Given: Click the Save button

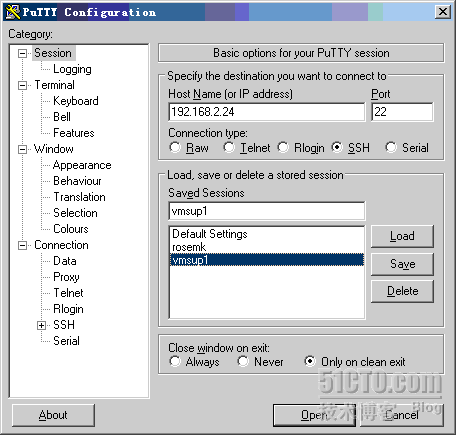Looking at the screenshot, I should coord(402,264).
